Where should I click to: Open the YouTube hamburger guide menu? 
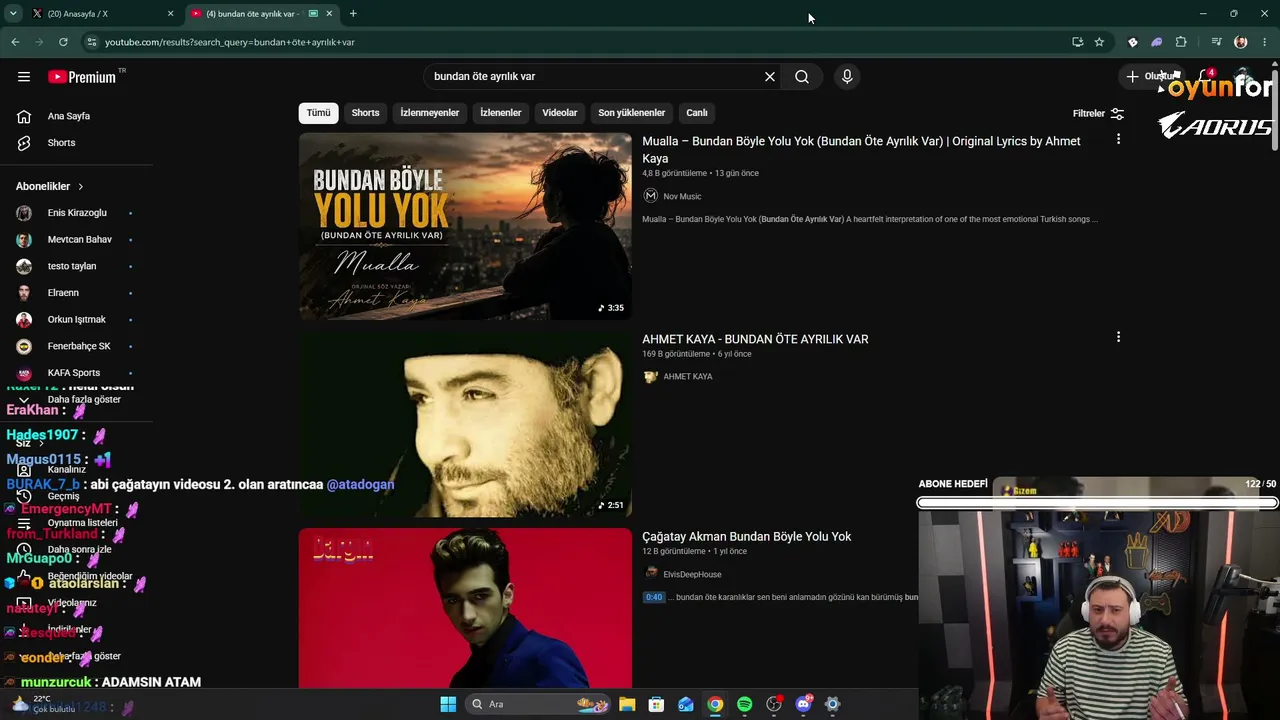pyautogui.click(x=24, y=77)
